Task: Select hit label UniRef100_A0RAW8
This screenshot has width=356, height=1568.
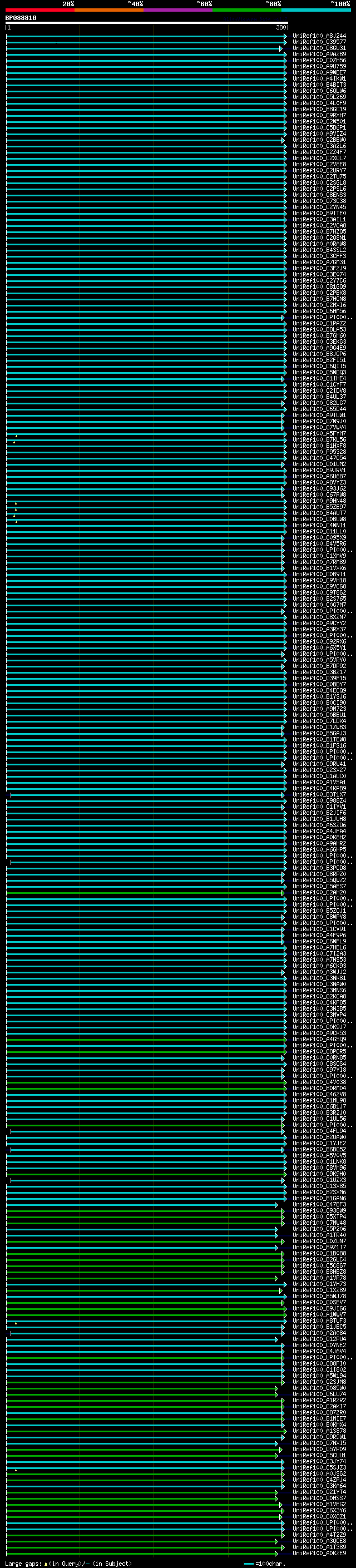Action: [319, 244]
